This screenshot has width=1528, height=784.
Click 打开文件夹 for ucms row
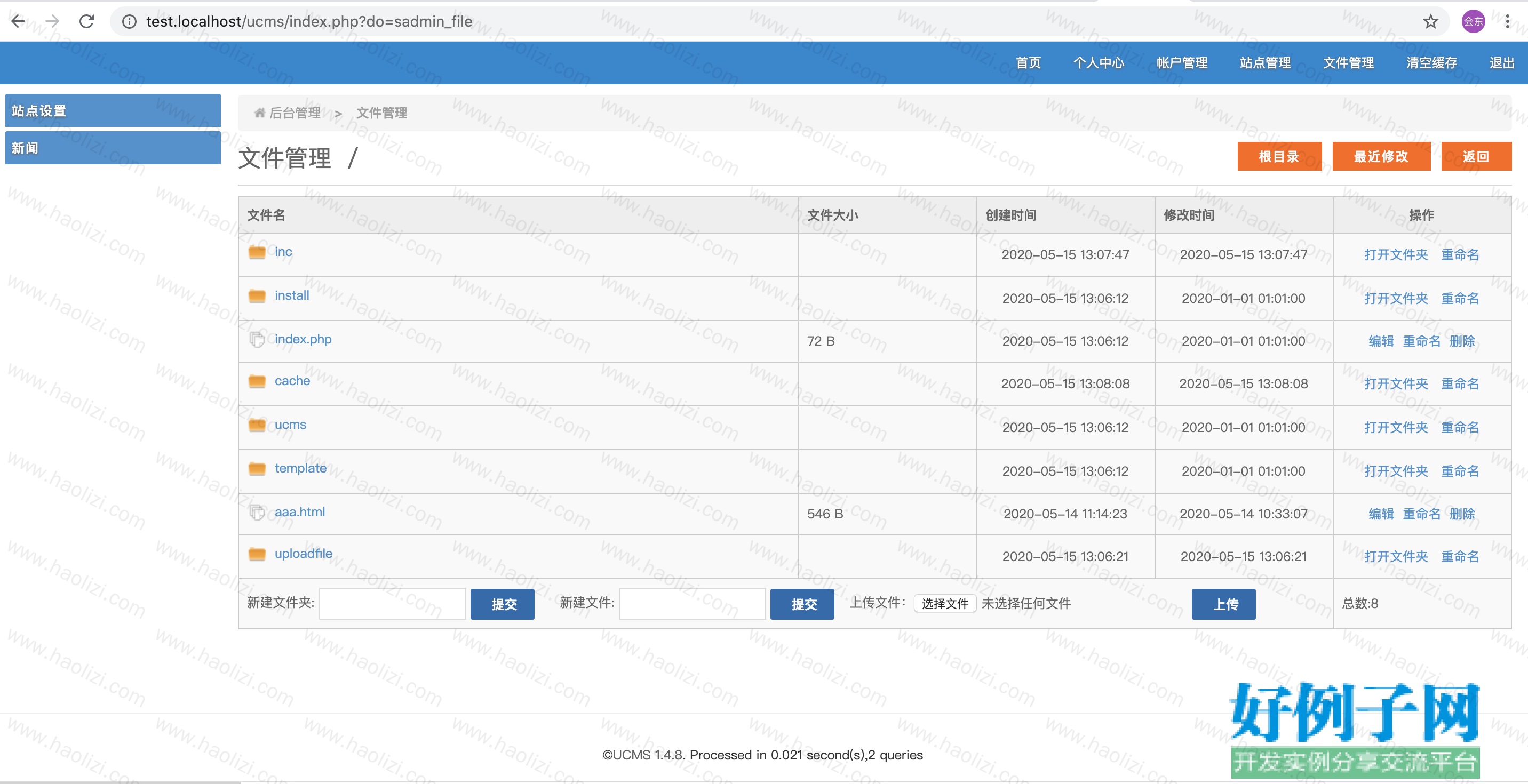pyautogui.click(x=1396, y=428)
